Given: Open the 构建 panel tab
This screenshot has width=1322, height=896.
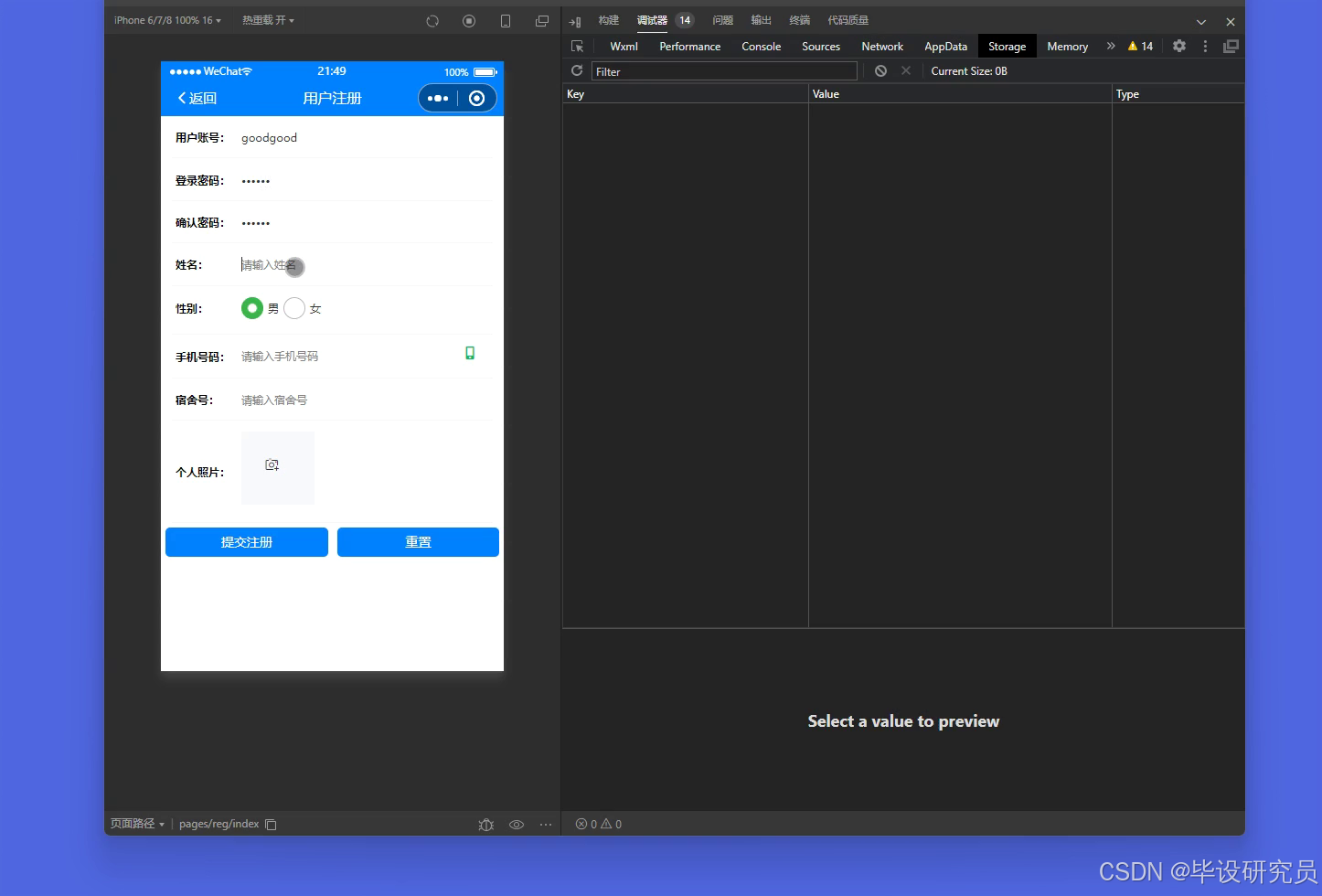Looking at the screenshot, I should coord(608,20).
